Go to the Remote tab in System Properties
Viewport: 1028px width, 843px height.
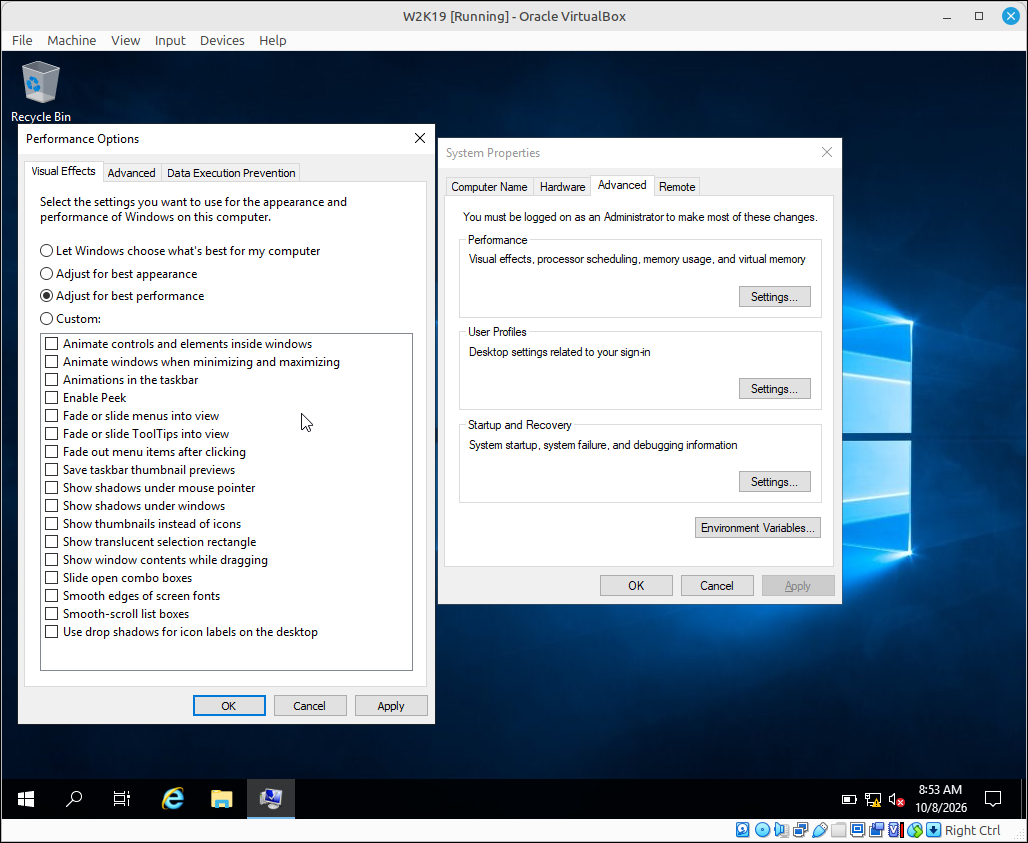pos(677,187)
